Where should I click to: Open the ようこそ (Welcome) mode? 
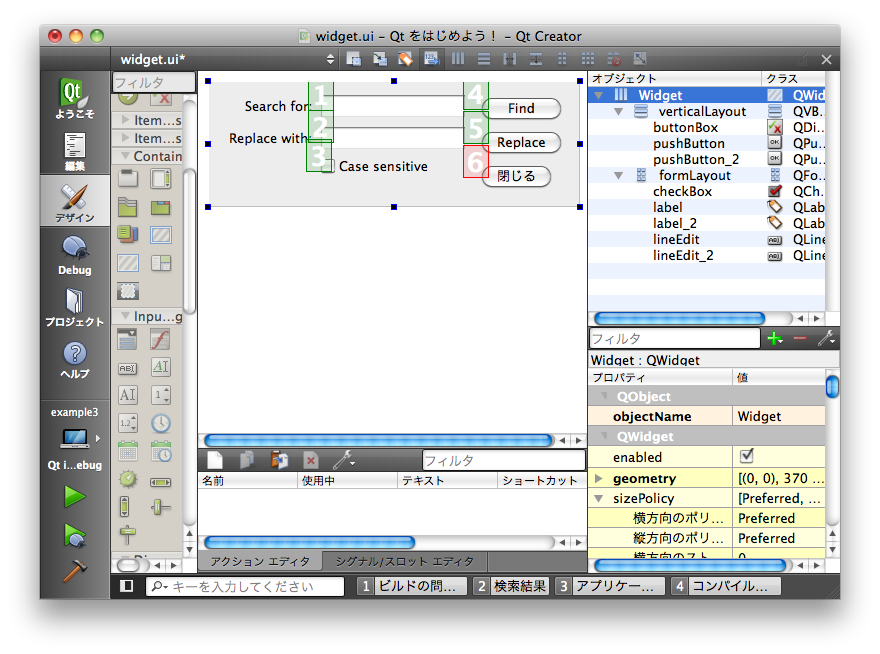74,100
